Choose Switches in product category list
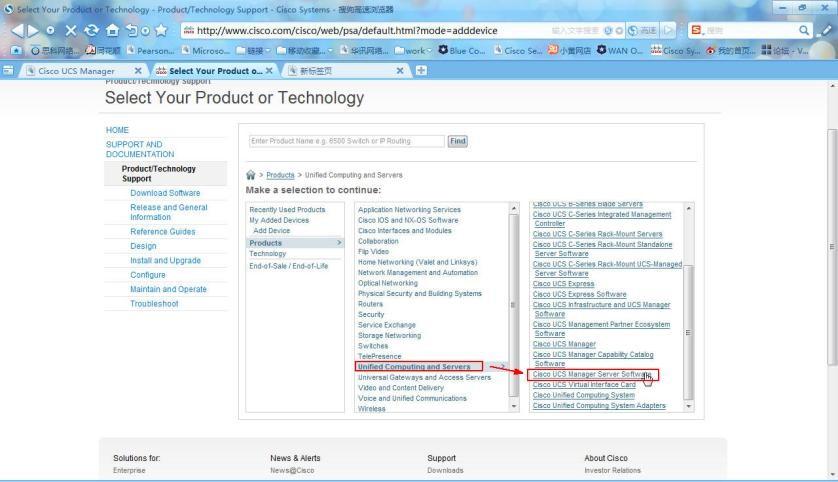The height and width of the screenshot is (482, 838). point(373,346)
